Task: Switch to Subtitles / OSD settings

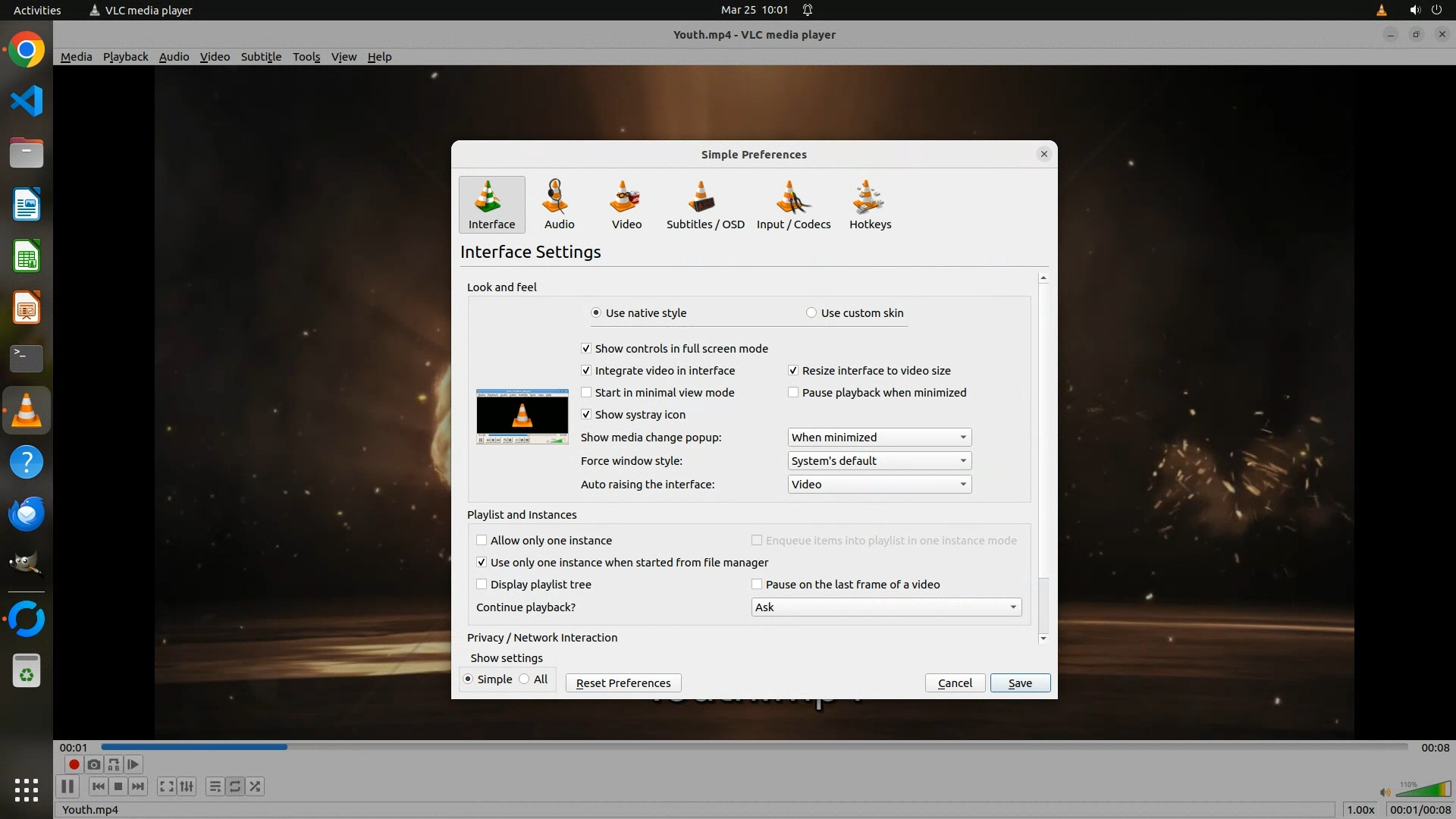Action: point(704,203)
